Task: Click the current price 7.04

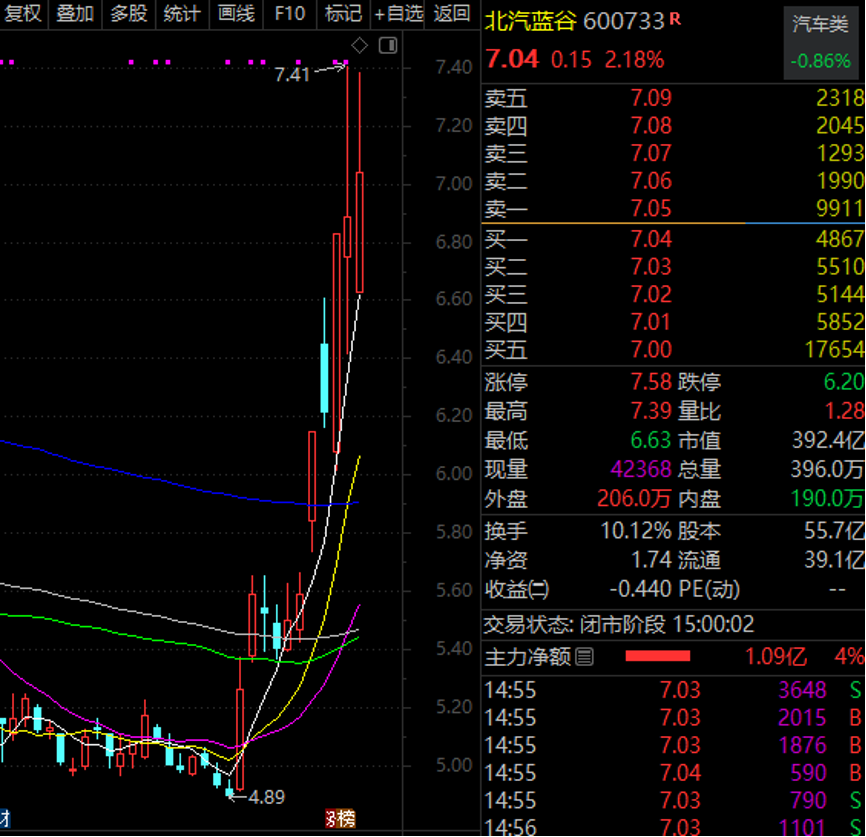Action: [512, 59]
